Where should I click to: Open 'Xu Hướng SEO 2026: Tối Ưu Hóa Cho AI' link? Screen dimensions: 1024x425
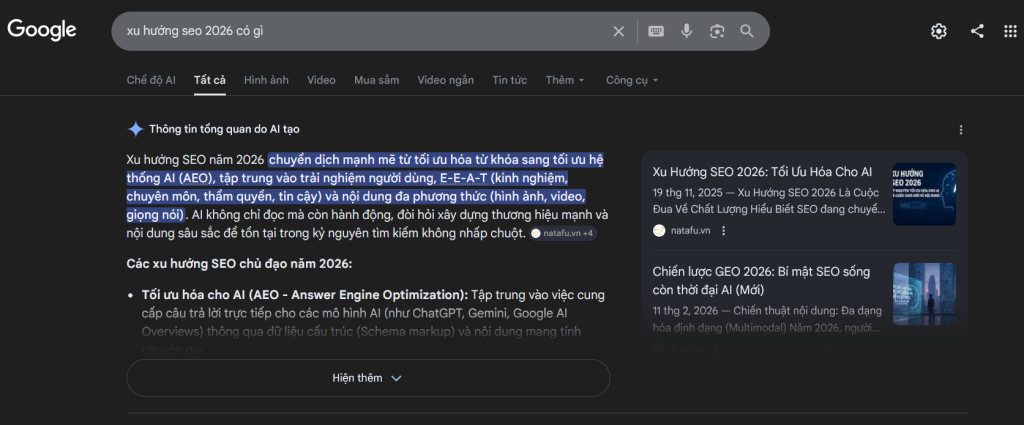762,172
